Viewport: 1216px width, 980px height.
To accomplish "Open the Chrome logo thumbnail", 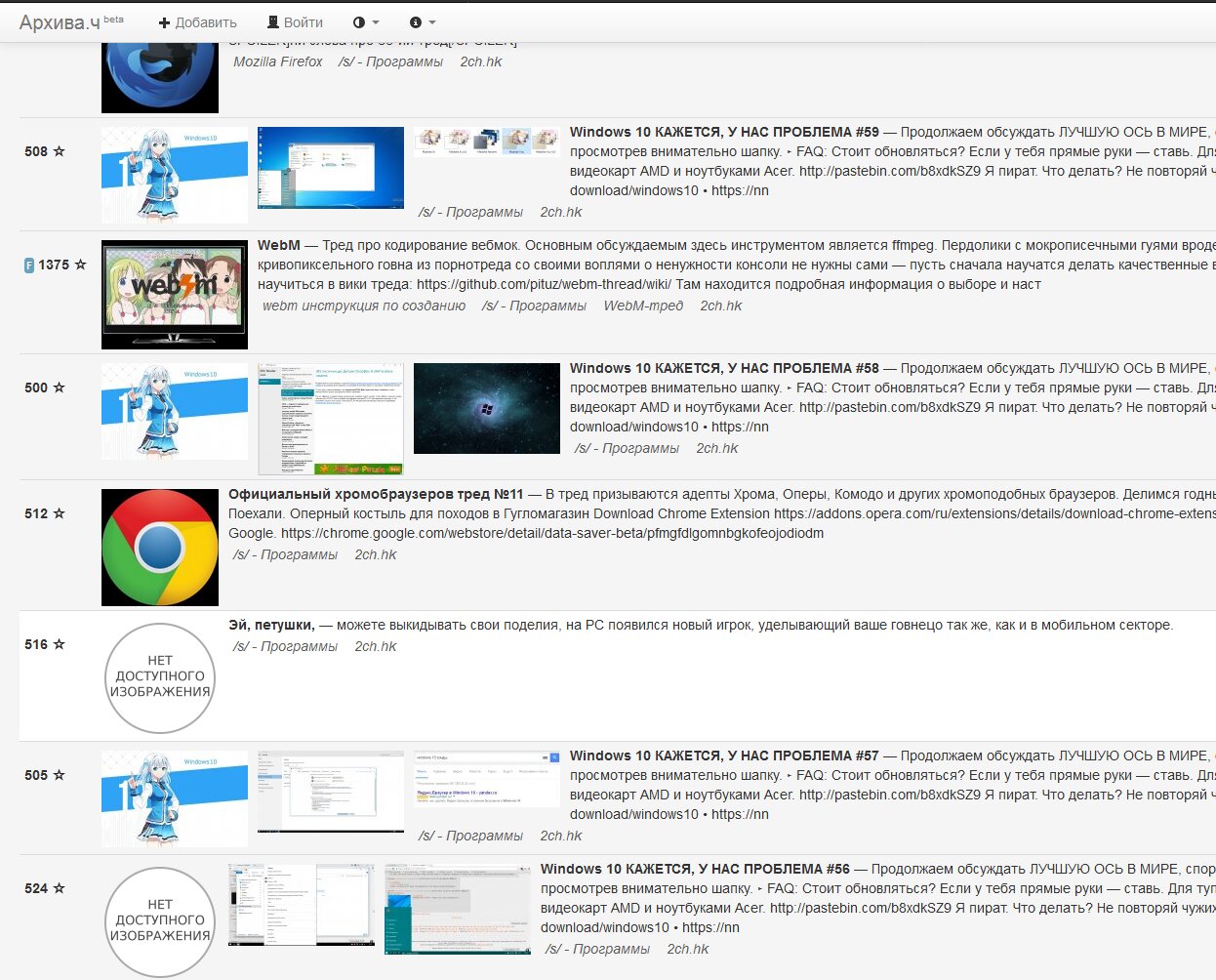I will click(160, 548).
